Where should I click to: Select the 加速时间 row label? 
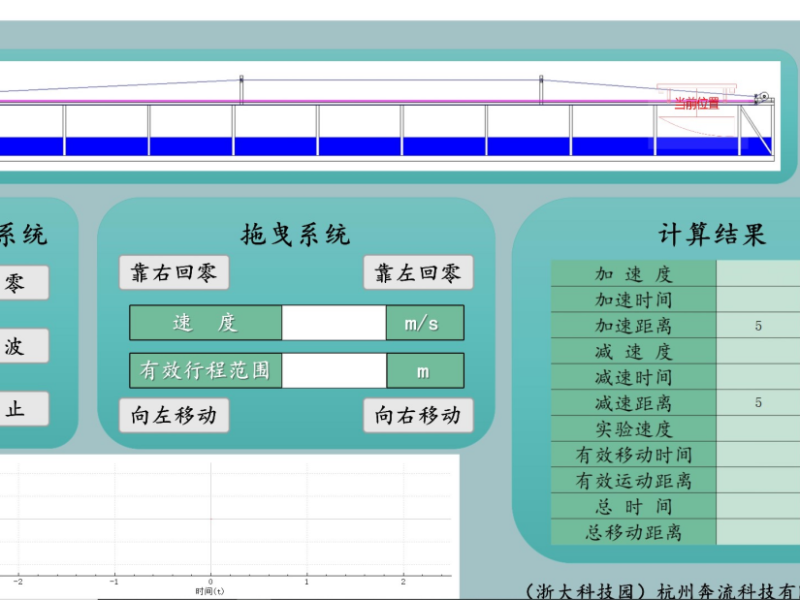point(634,299)
